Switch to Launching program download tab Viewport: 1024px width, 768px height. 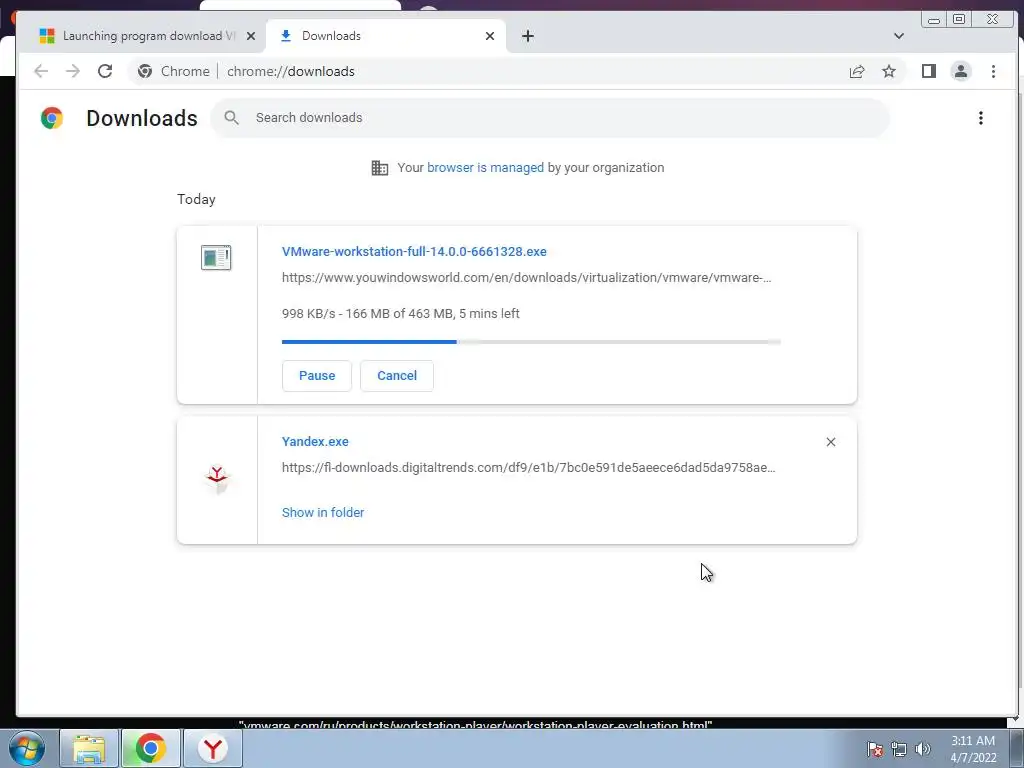point(141,36)
